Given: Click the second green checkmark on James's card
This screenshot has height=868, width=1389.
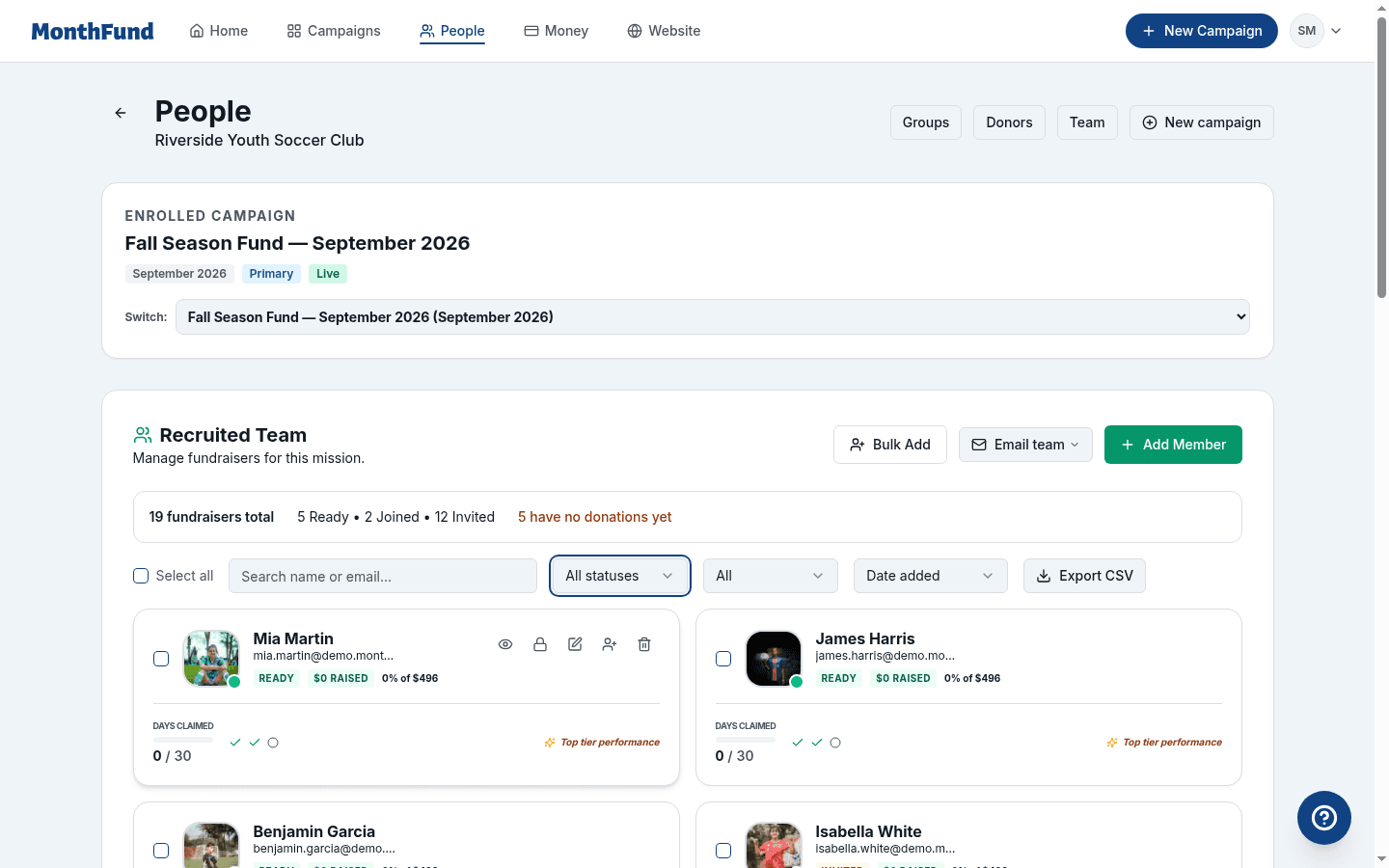Looking at the screenshot, I should click(817, 743).
